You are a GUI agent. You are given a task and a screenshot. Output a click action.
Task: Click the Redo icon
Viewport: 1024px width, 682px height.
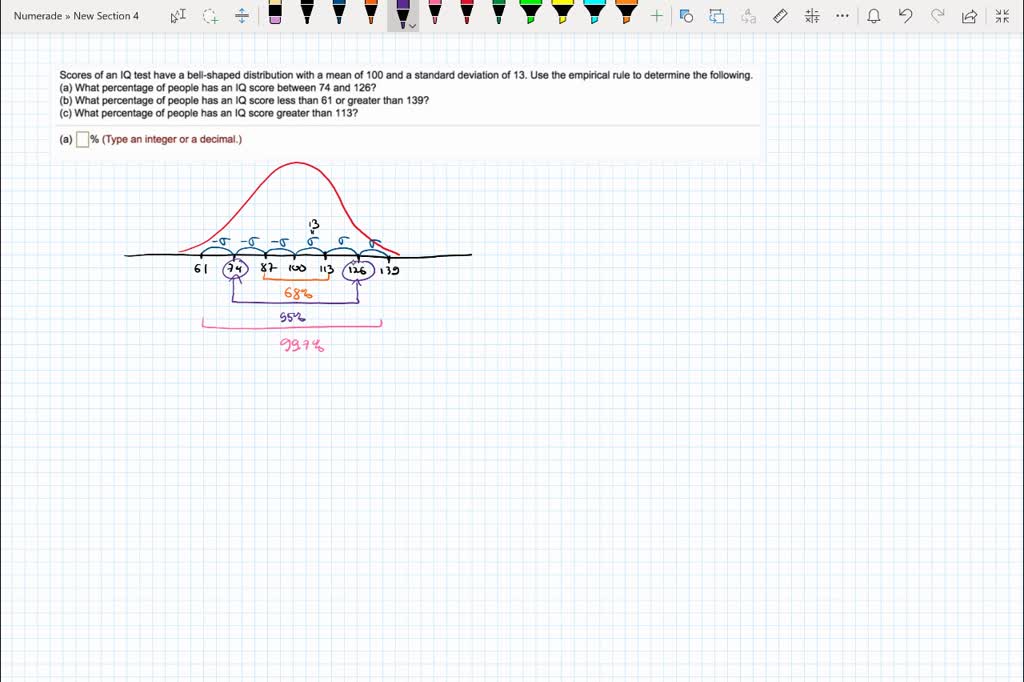point(938,15)
